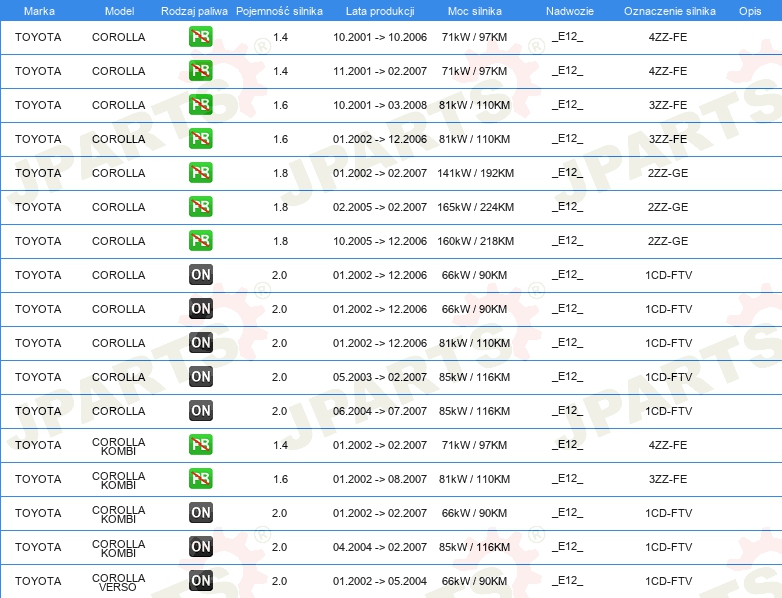Click petrol icon in 10.2001 -> 10.2006 row
The height and width of the screenshot is (598, 782).
[x=200, y=36]
